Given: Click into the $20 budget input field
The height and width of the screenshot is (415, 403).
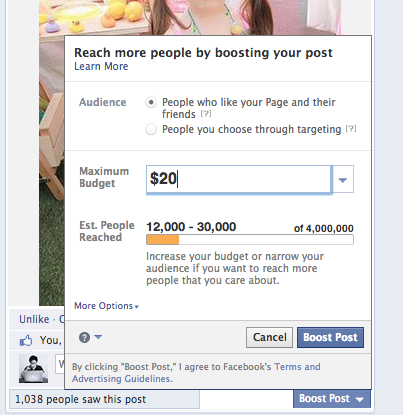Looking at the screenshot, I should (x=239, y=179).
